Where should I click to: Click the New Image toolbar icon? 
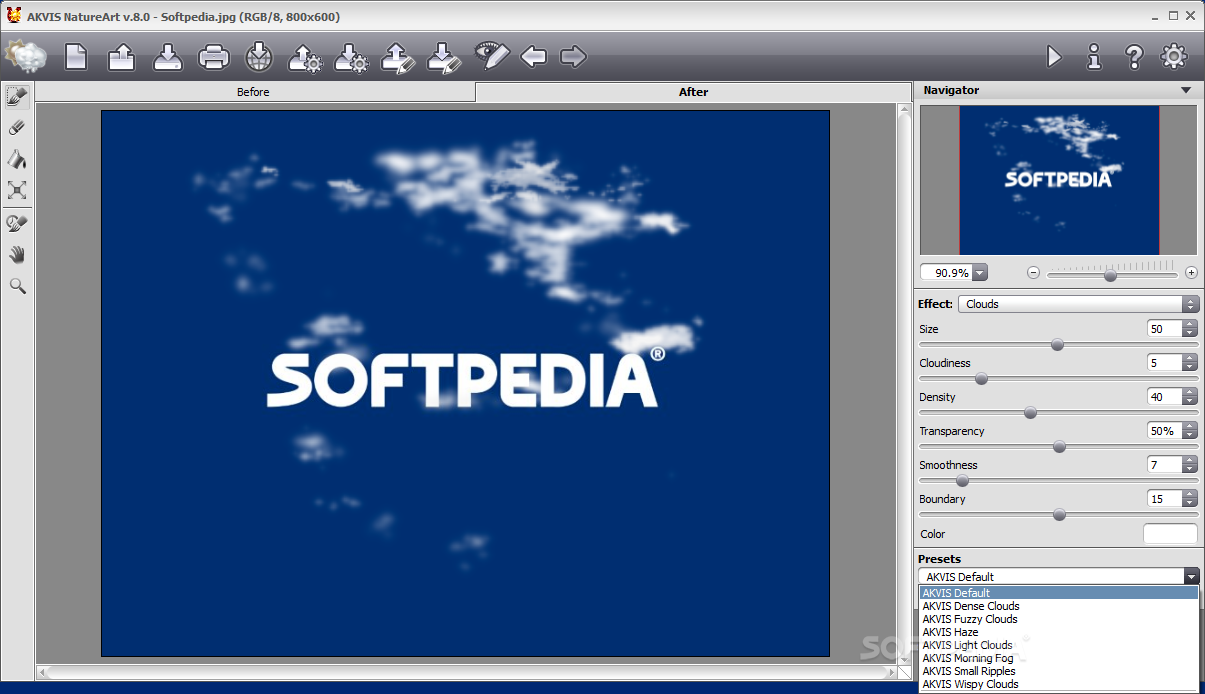[76, 56]
